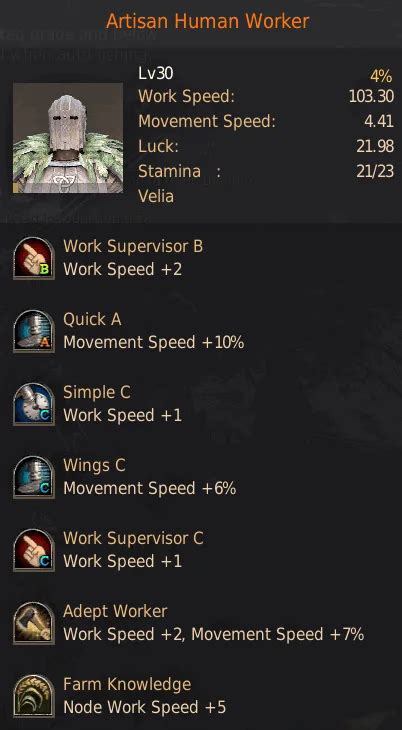Screen dimensions: 402x730
Task: Select the Luck 21.98 stat row
Action: coord(266,146)
